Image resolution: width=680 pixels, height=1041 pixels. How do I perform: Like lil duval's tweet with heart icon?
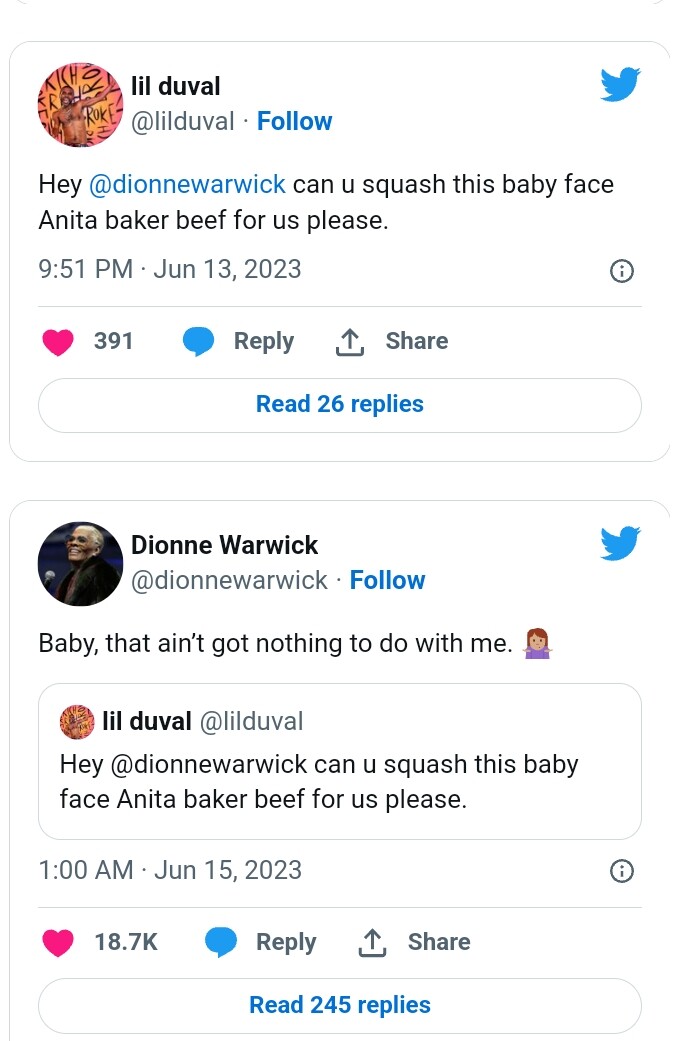(58, 342)
